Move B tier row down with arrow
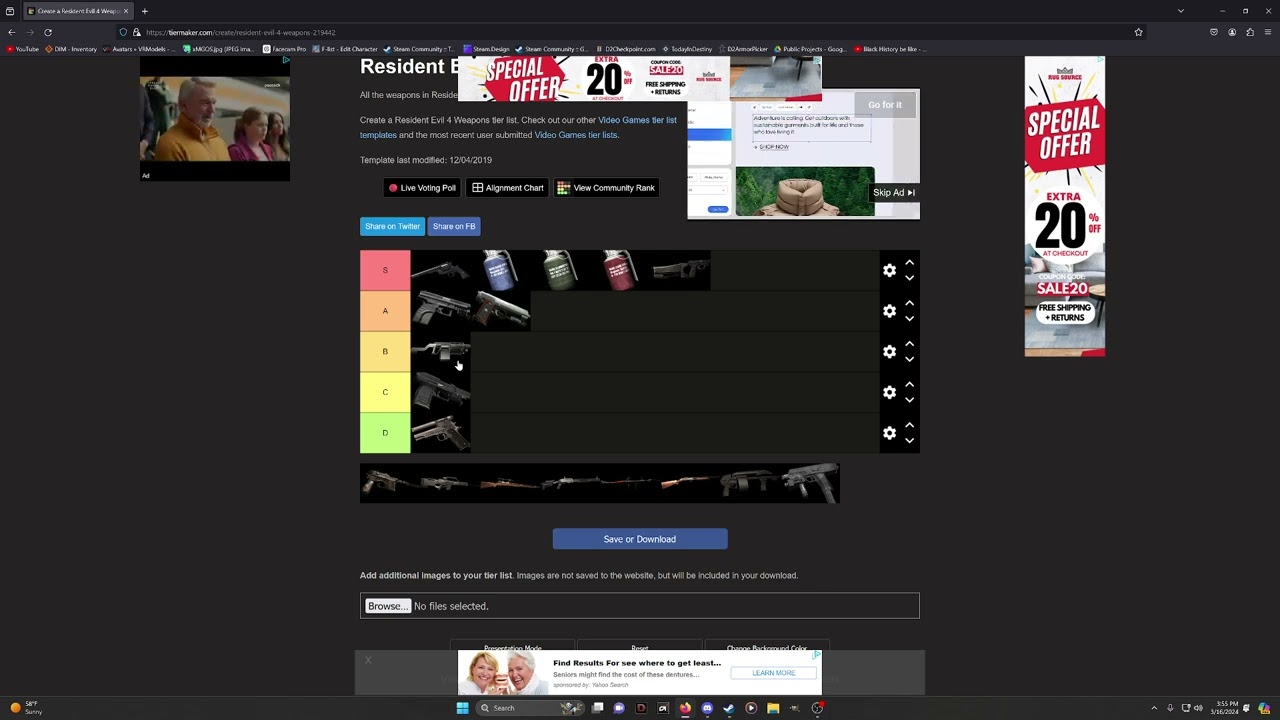The width and height of the screenshot is (1280, 720). pyautogui.click(x=909, y=360)
